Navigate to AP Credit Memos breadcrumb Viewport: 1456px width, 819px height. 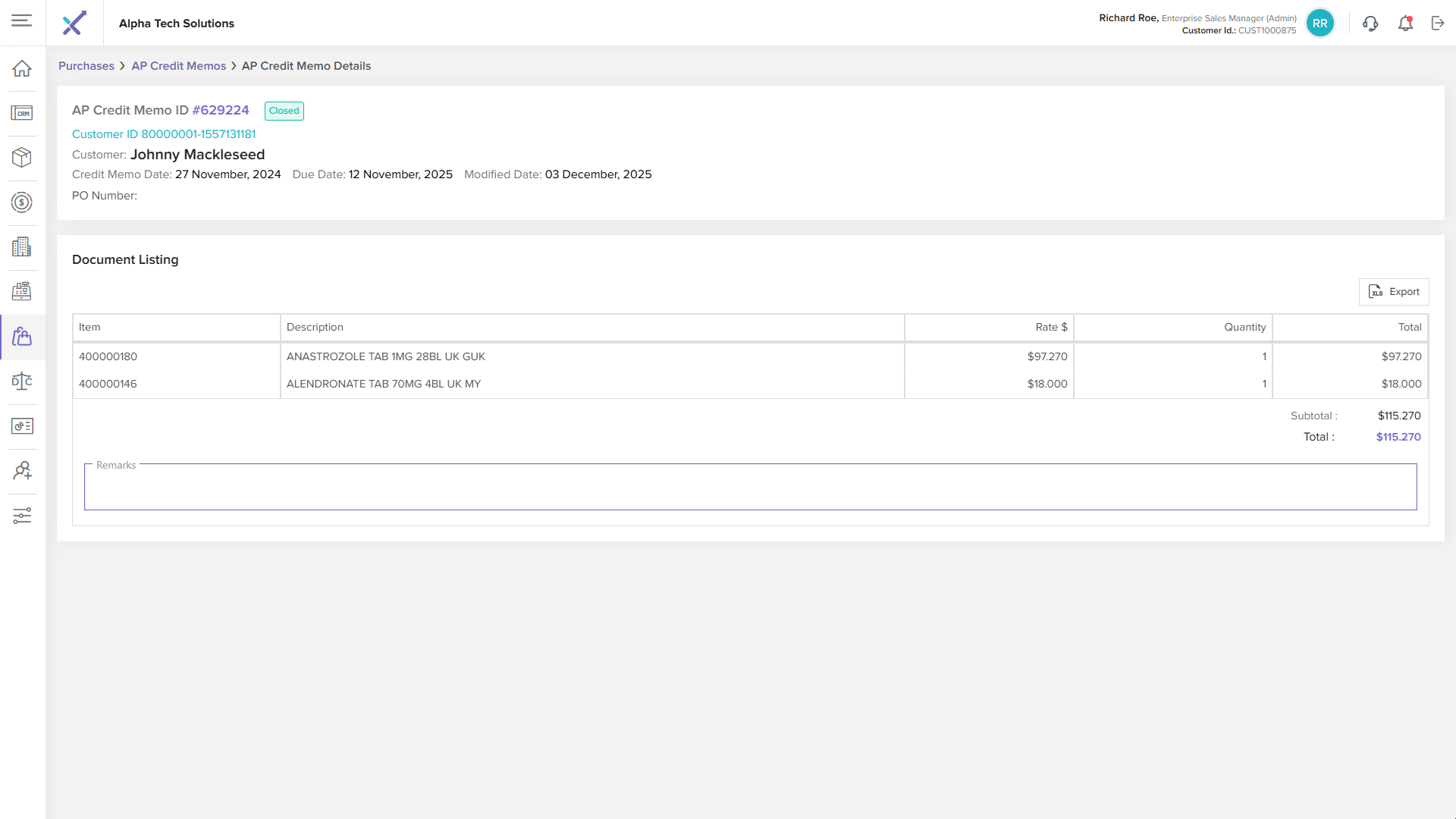(178, 66)
